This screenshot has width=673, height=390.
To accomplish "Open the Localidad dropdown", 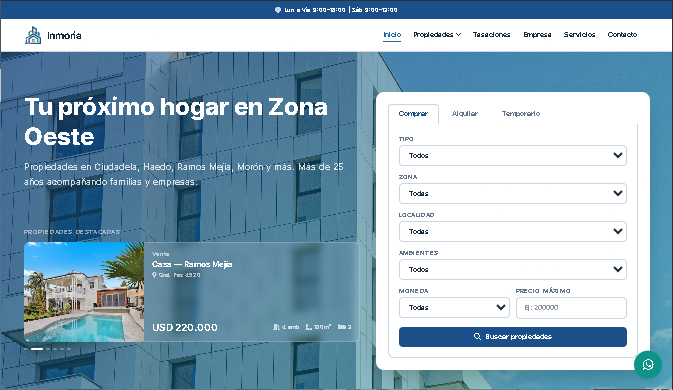I will click(512, 231).
